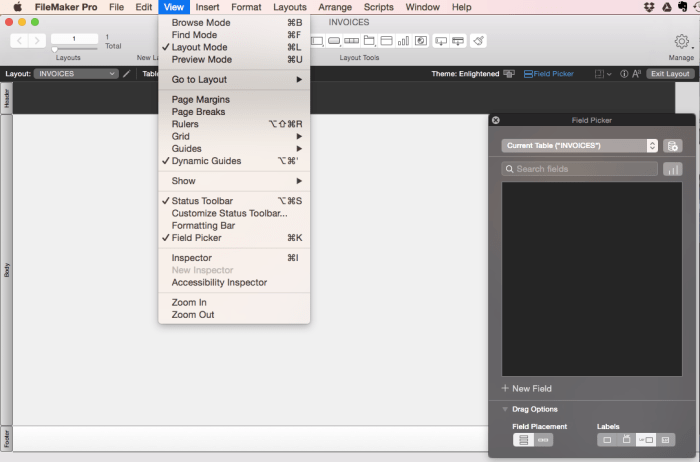Click the Exit Layout button
The height and width of the screenshot is (462, 700).
click(x=669, y=74)
